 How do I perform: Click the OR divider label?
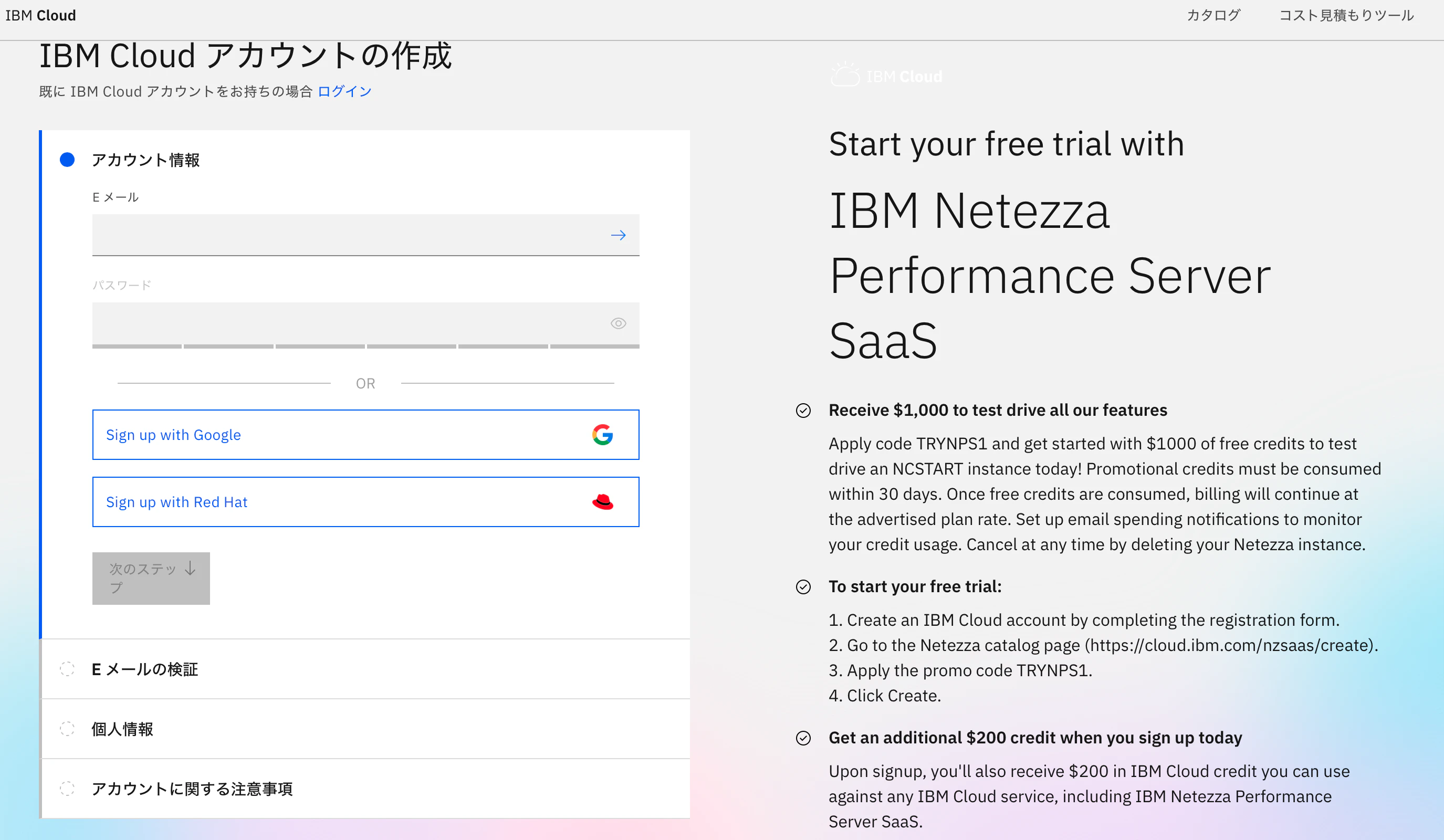click(365, 383)
